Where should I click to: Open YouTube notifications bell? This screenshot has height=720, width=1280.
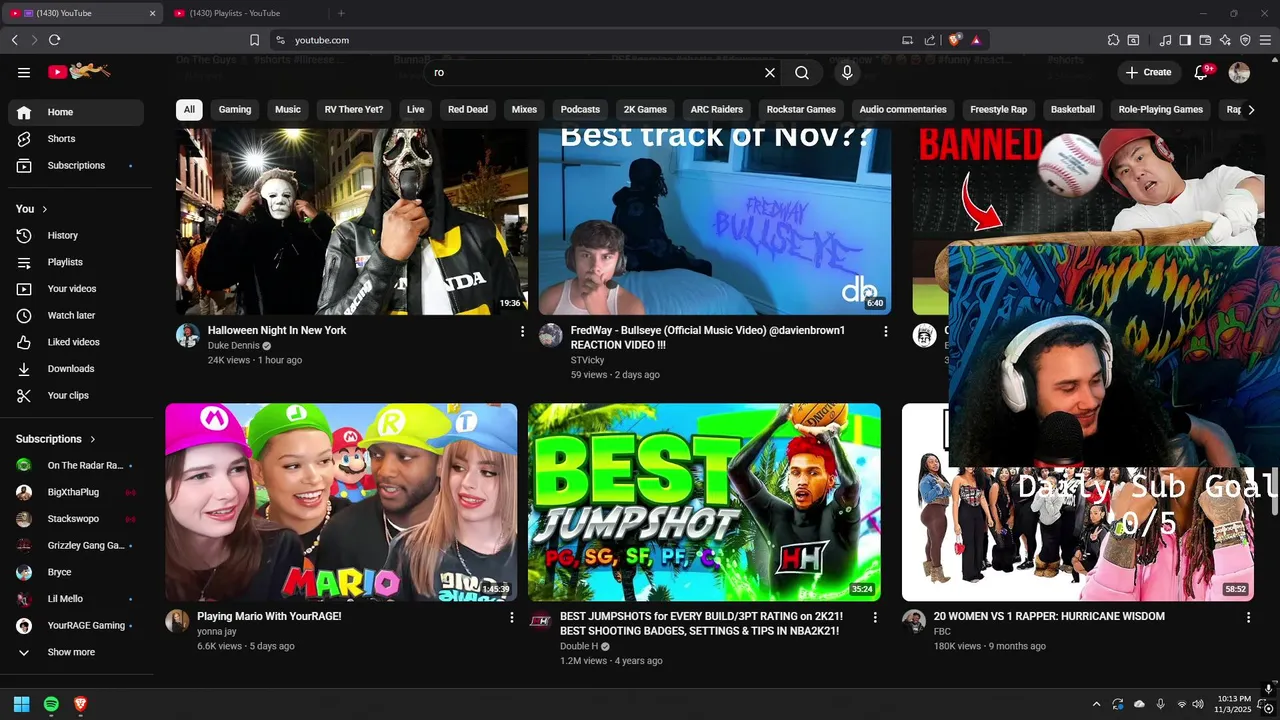coord(1203,72)
